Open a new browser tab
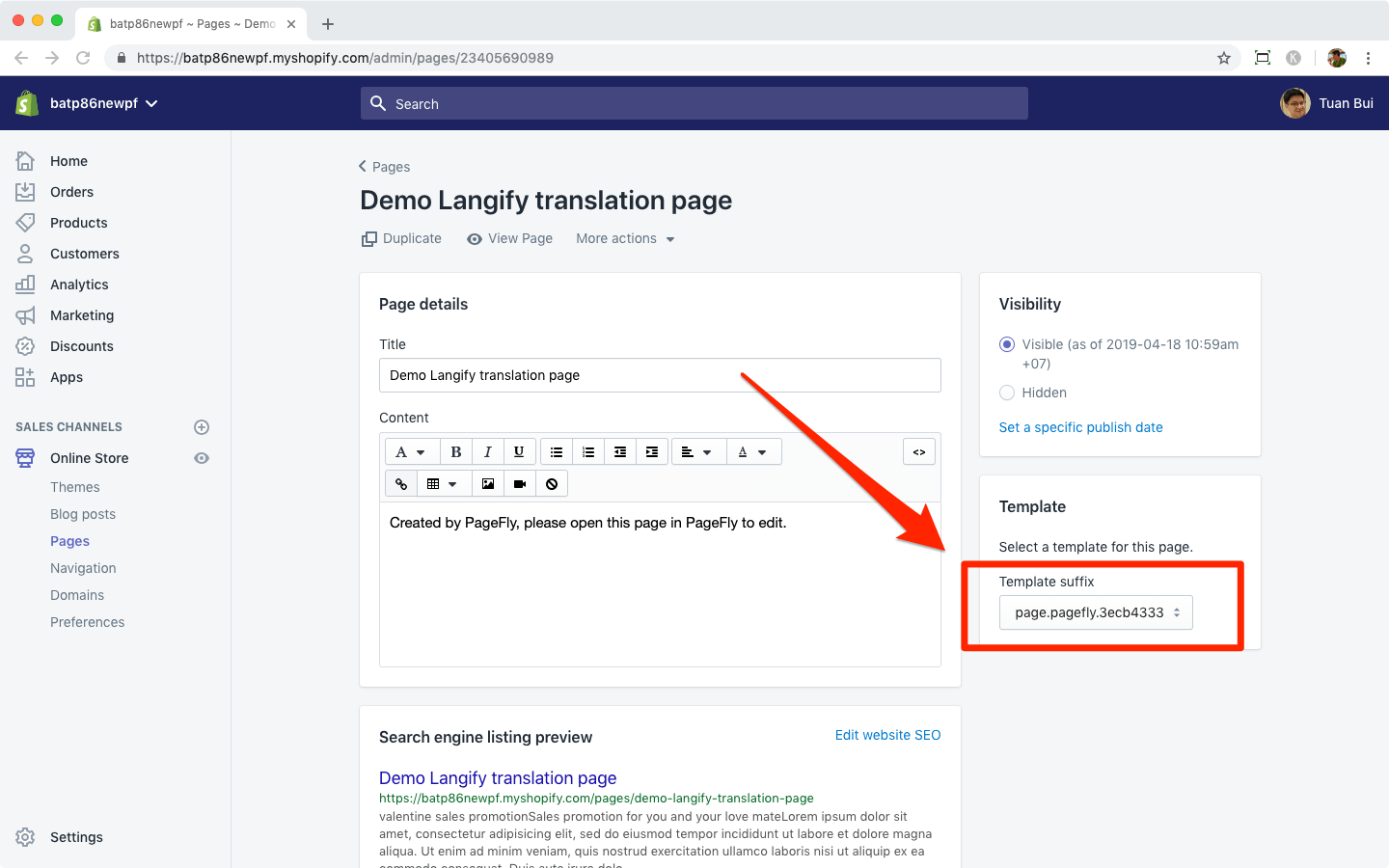The width and height of the screenshot is (1389, 868). pyautogui.click(x=328, y=24)
